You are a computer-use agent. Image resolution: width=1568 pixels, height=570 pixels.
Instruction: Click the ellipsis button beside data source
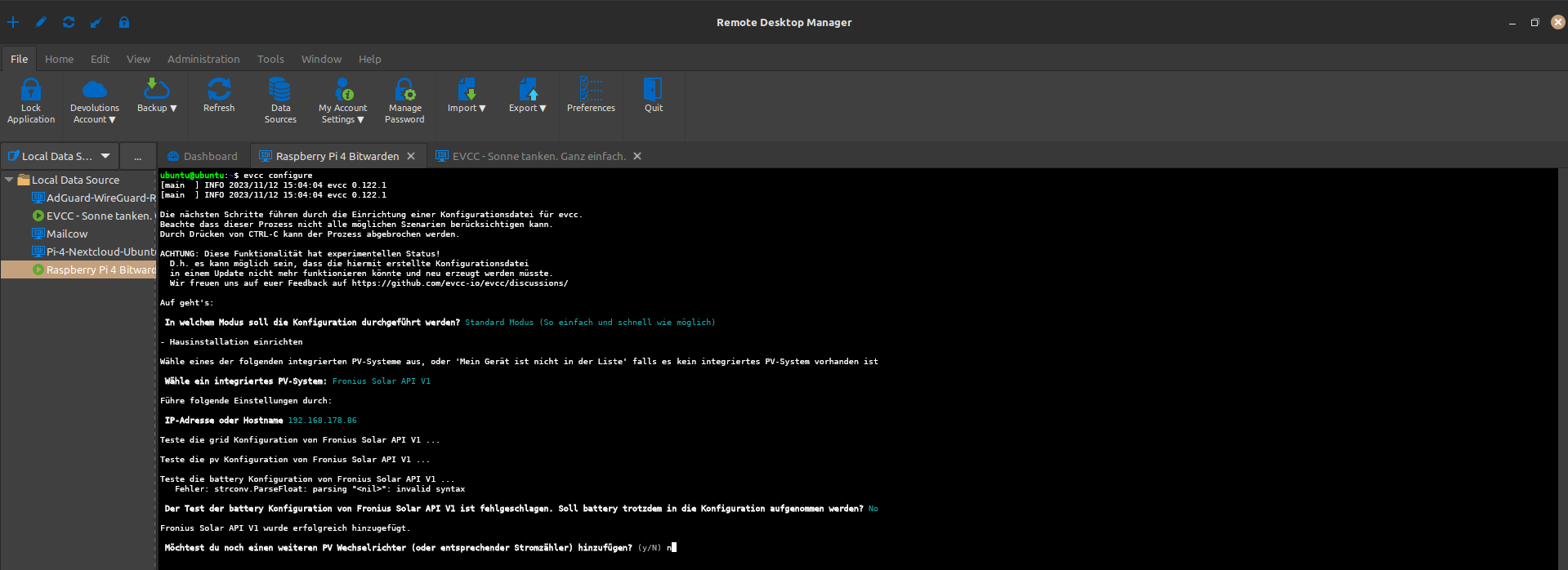137,156
